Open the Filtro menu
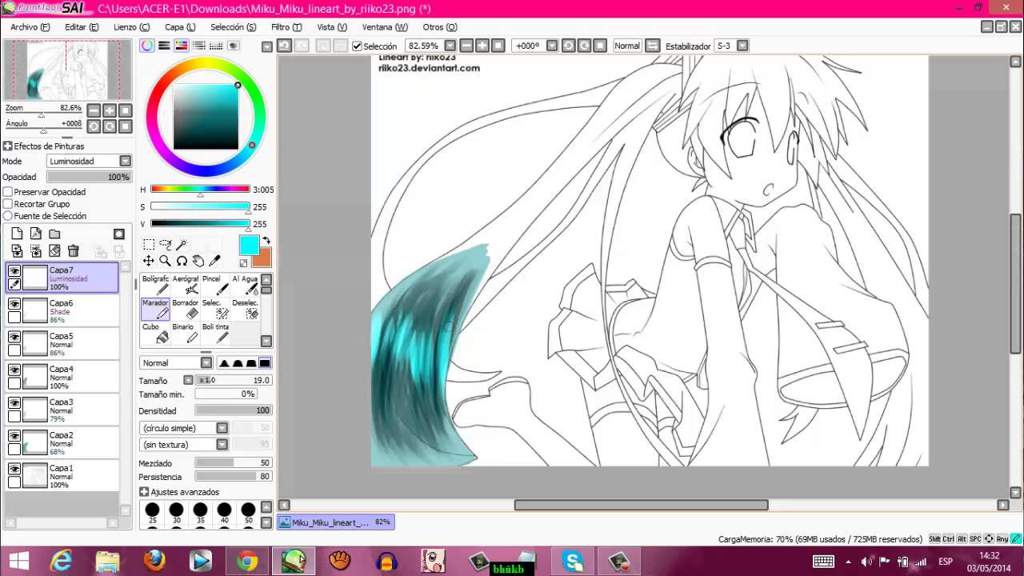The image size is (1024, 576). tap(286, 27)
